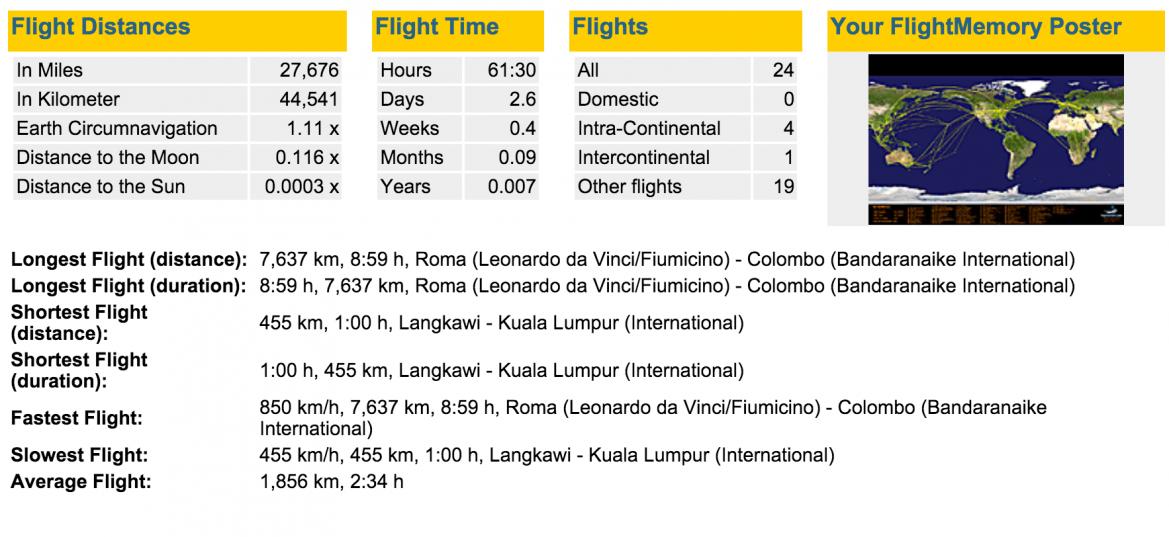Click the Flight Distances section header
The image size is (1169, 537).
point(177,31)
